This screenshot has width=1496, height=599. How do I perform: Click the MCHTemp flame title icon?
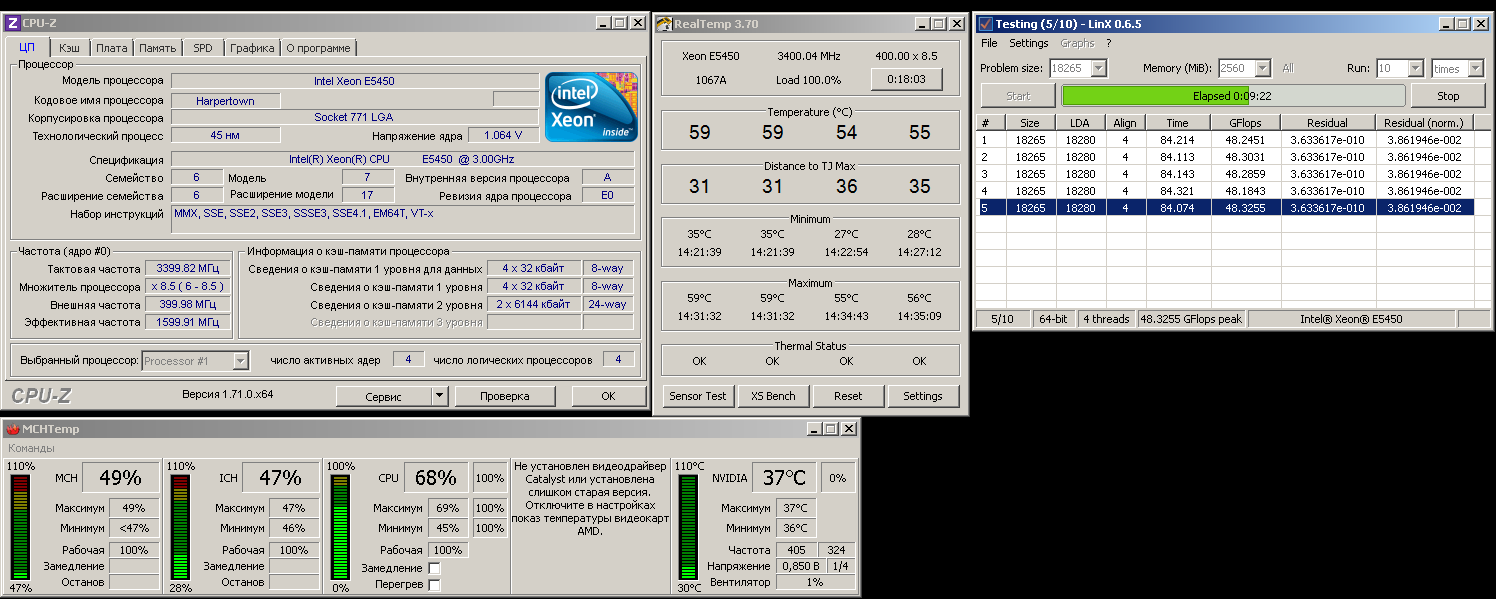[x=12, y=429]
